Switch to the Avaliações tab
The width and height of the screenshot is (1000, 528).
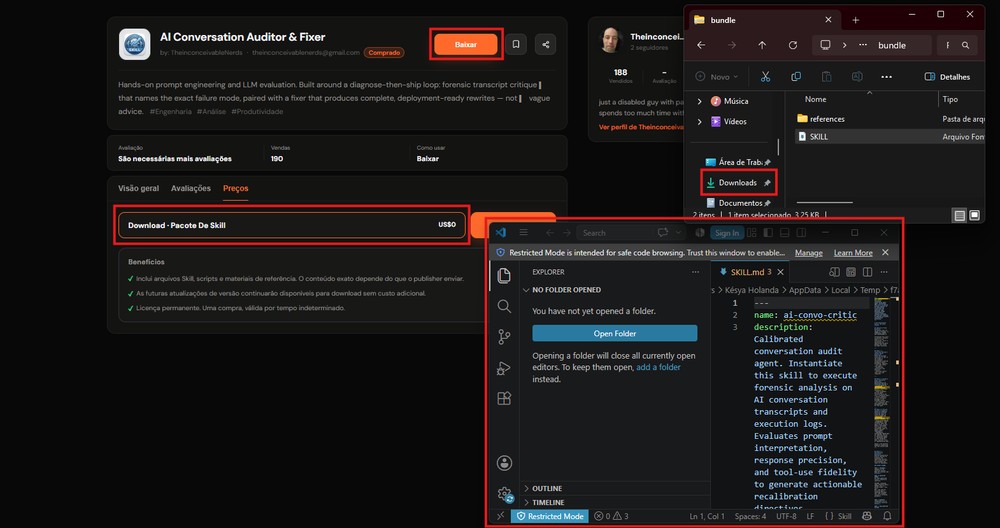tap(191, 188)
